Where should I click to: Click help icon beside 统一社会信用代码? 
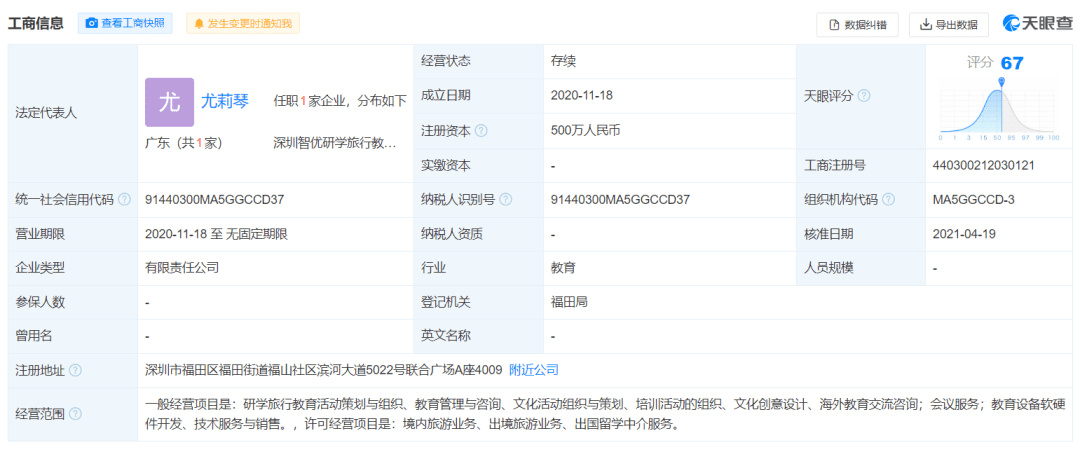(x=124, y=200)
